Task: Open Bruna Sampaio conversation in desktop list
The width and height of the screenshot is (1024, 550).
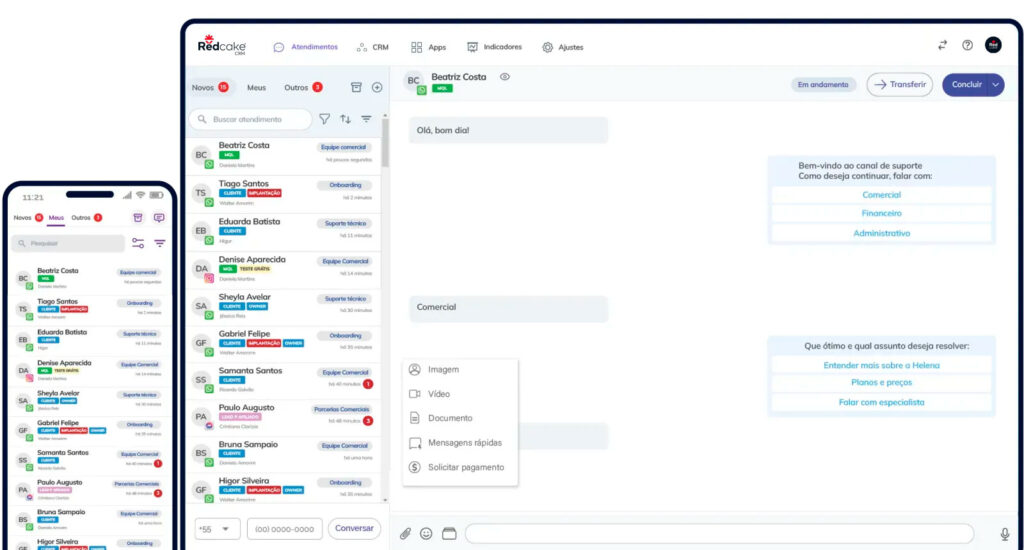Action: 283,453
